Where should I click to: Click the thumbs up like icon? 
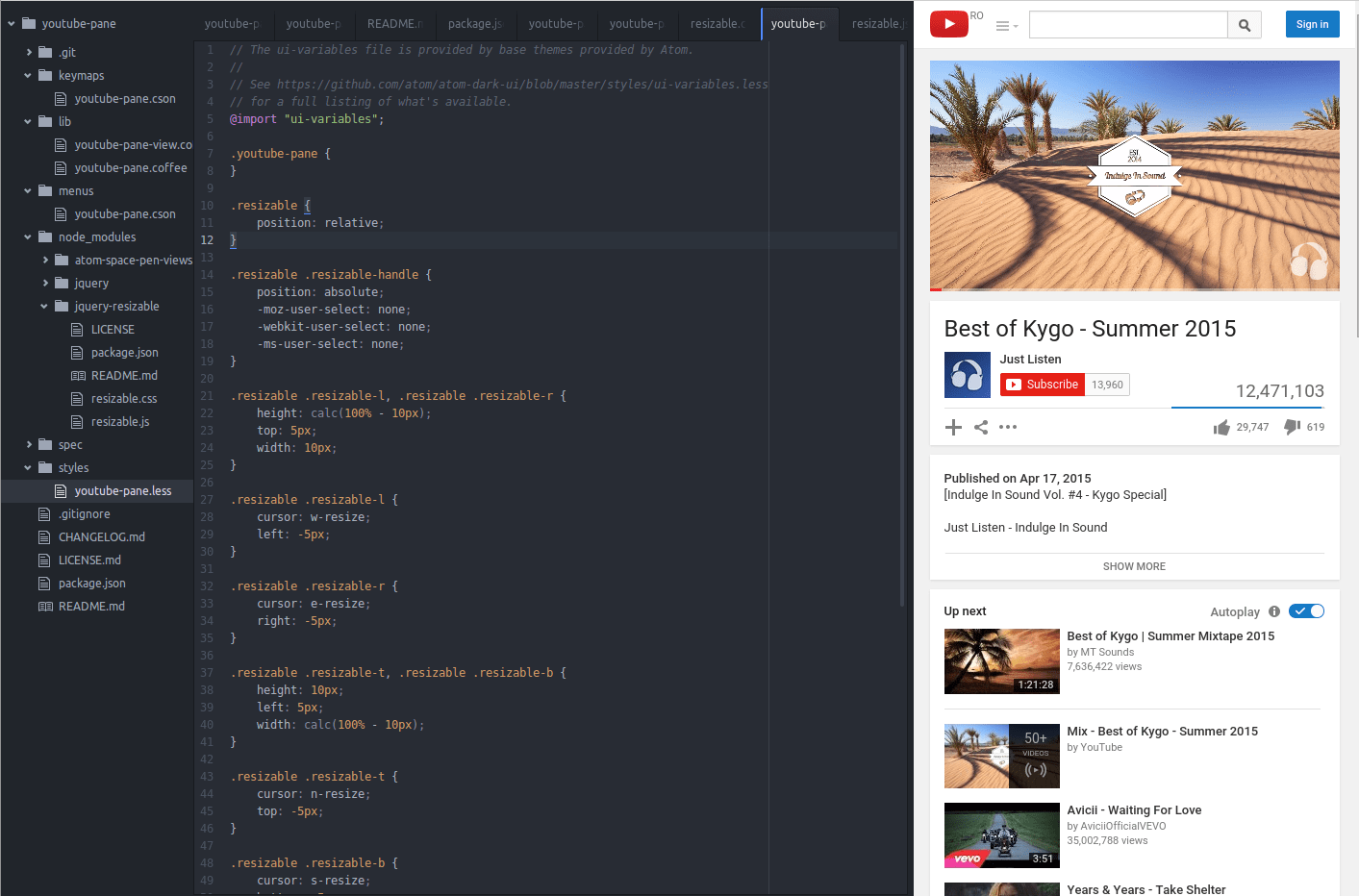pyautogui.click(x=1221, y=428)
